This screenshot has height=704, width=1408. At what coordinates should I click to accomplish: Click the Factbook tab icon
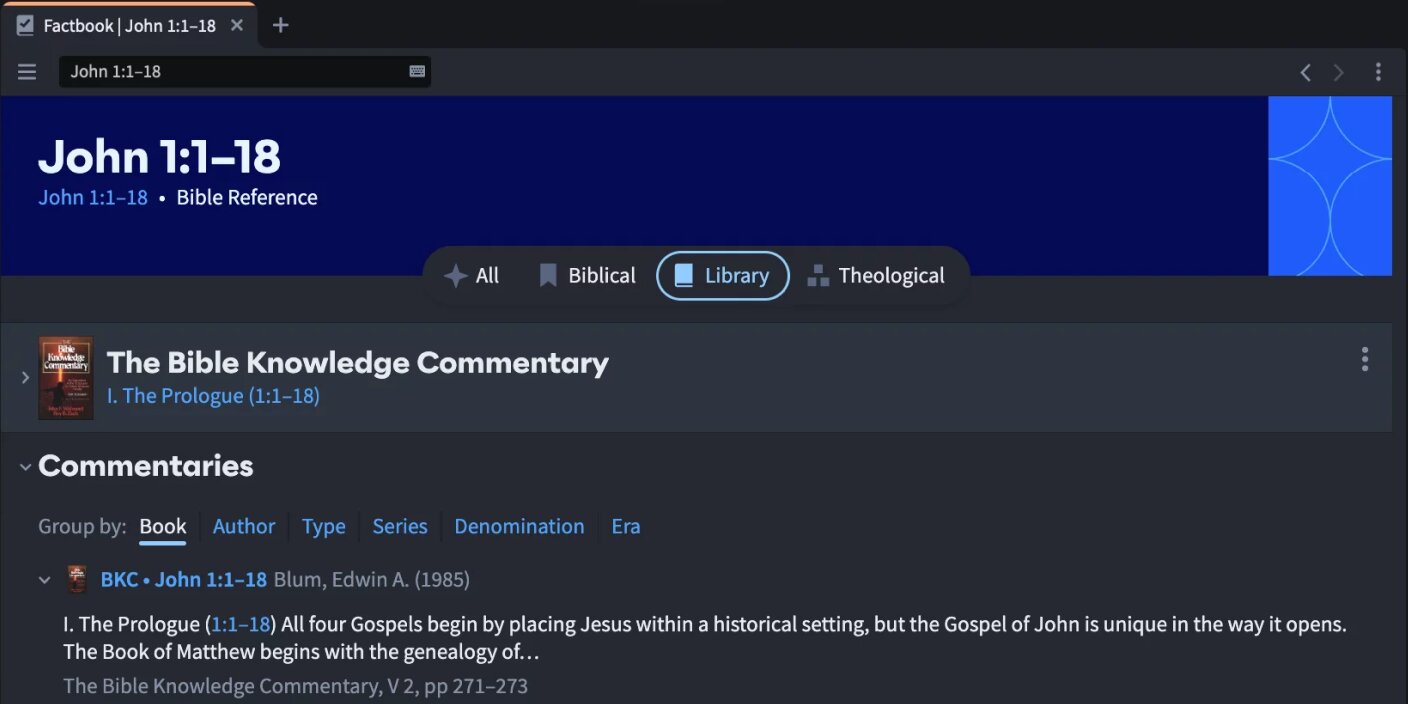pos(25,26)
